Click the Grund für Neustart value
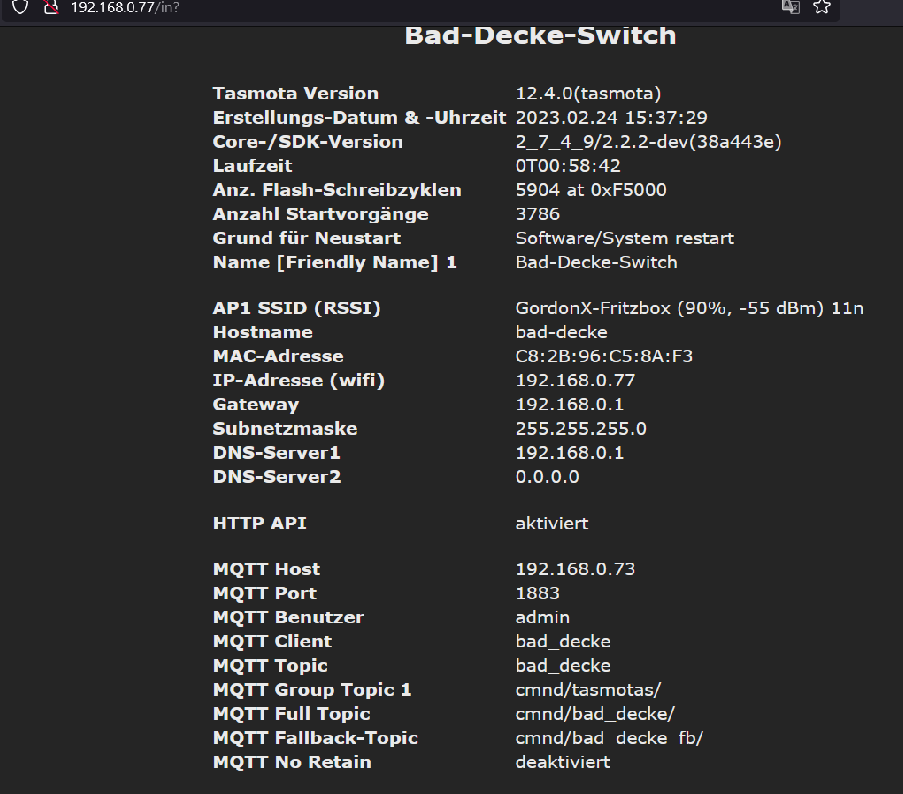The height and width of the screenshot is (794, 903). tap(624, 238)
